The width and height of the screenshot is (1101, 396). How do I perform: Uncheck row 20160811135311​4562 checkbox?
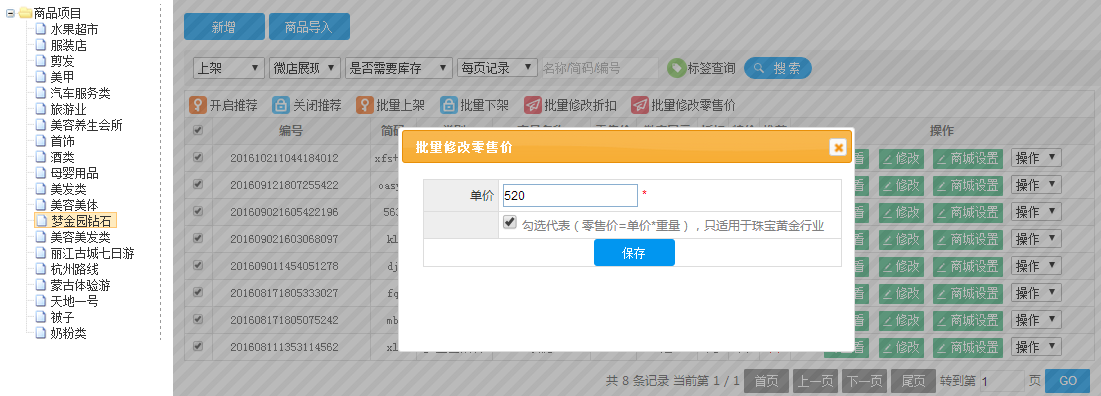click(x=198, y=345)
